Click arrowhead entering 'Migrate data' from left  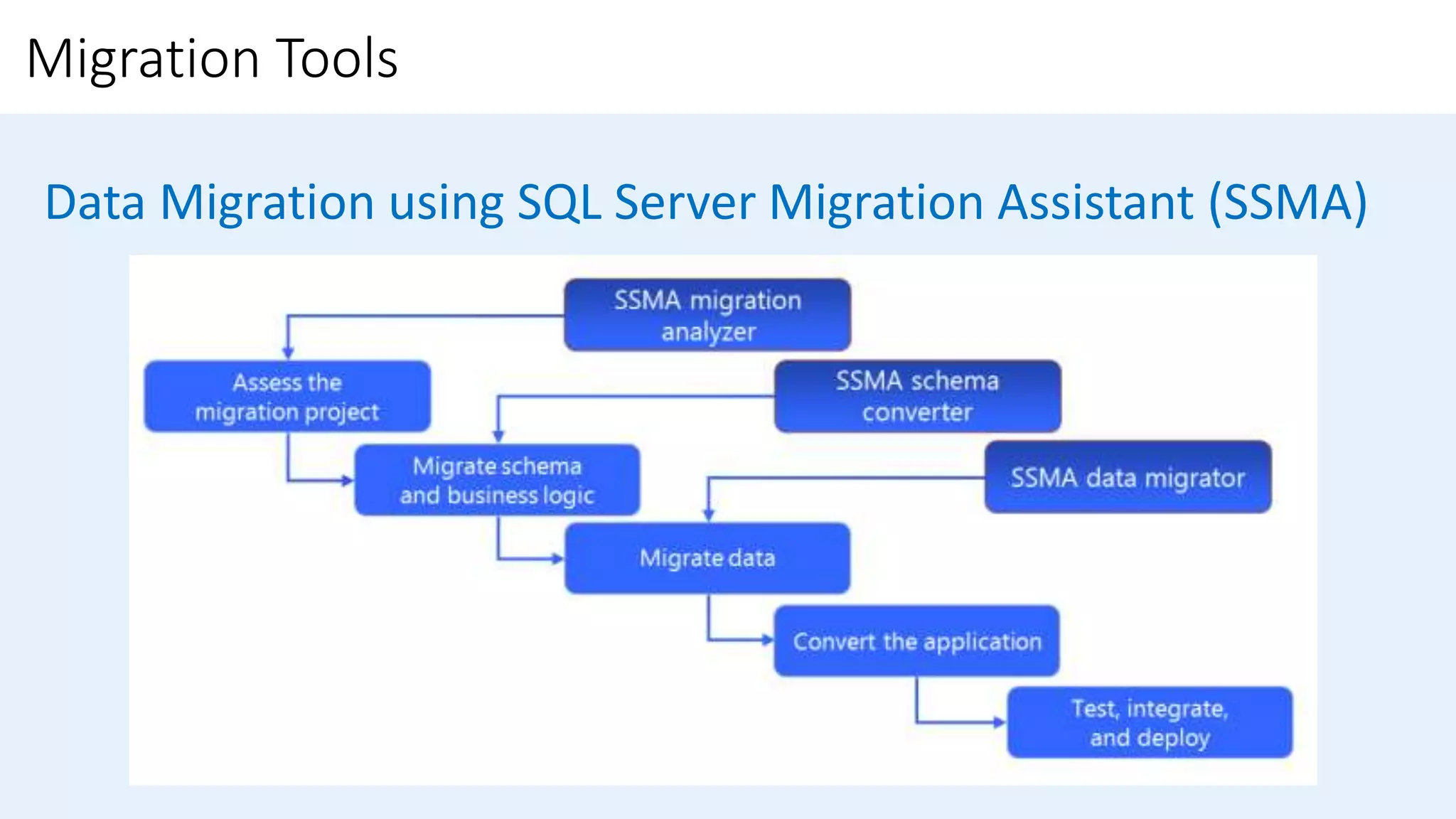557,560
